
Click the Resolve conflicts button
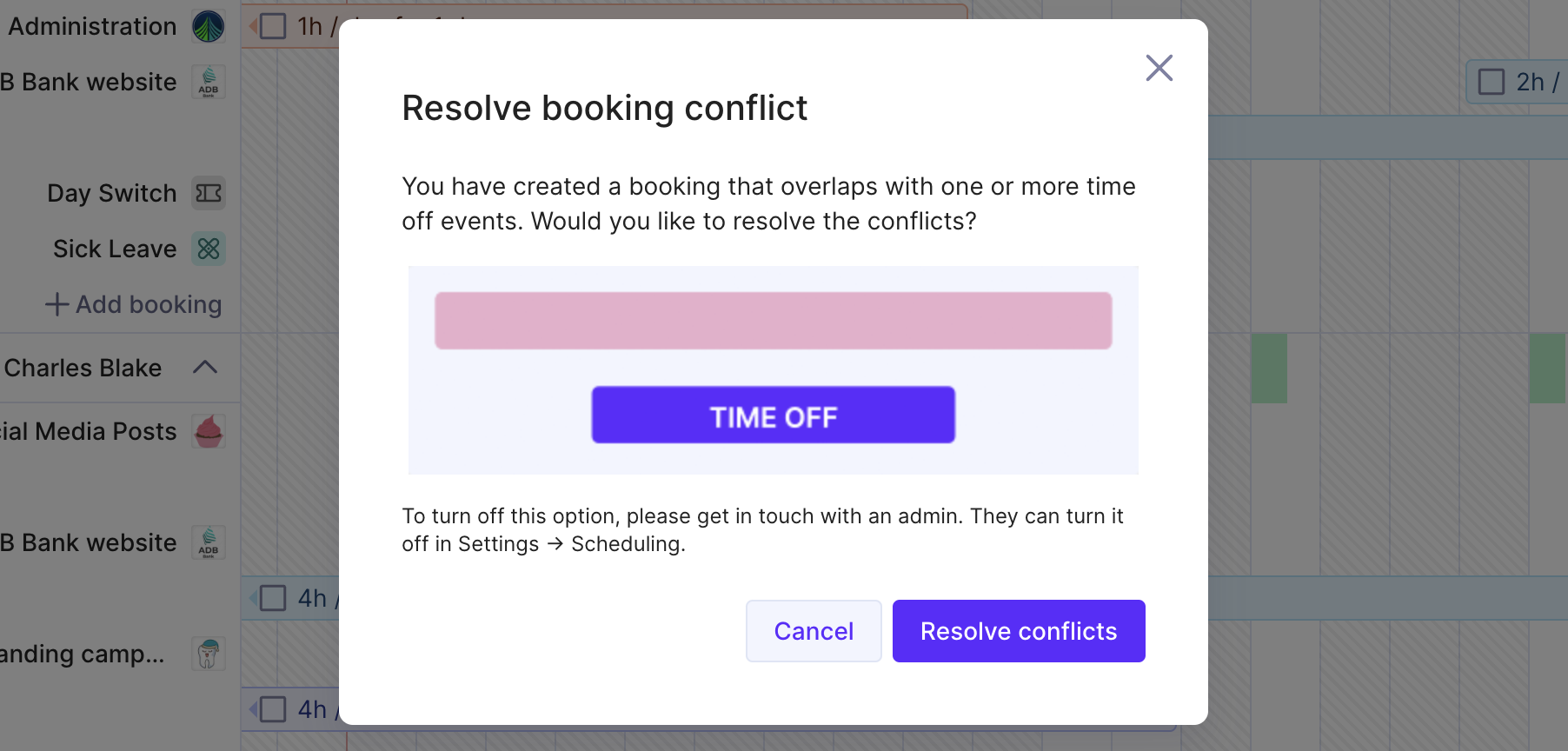(1019, 631)
